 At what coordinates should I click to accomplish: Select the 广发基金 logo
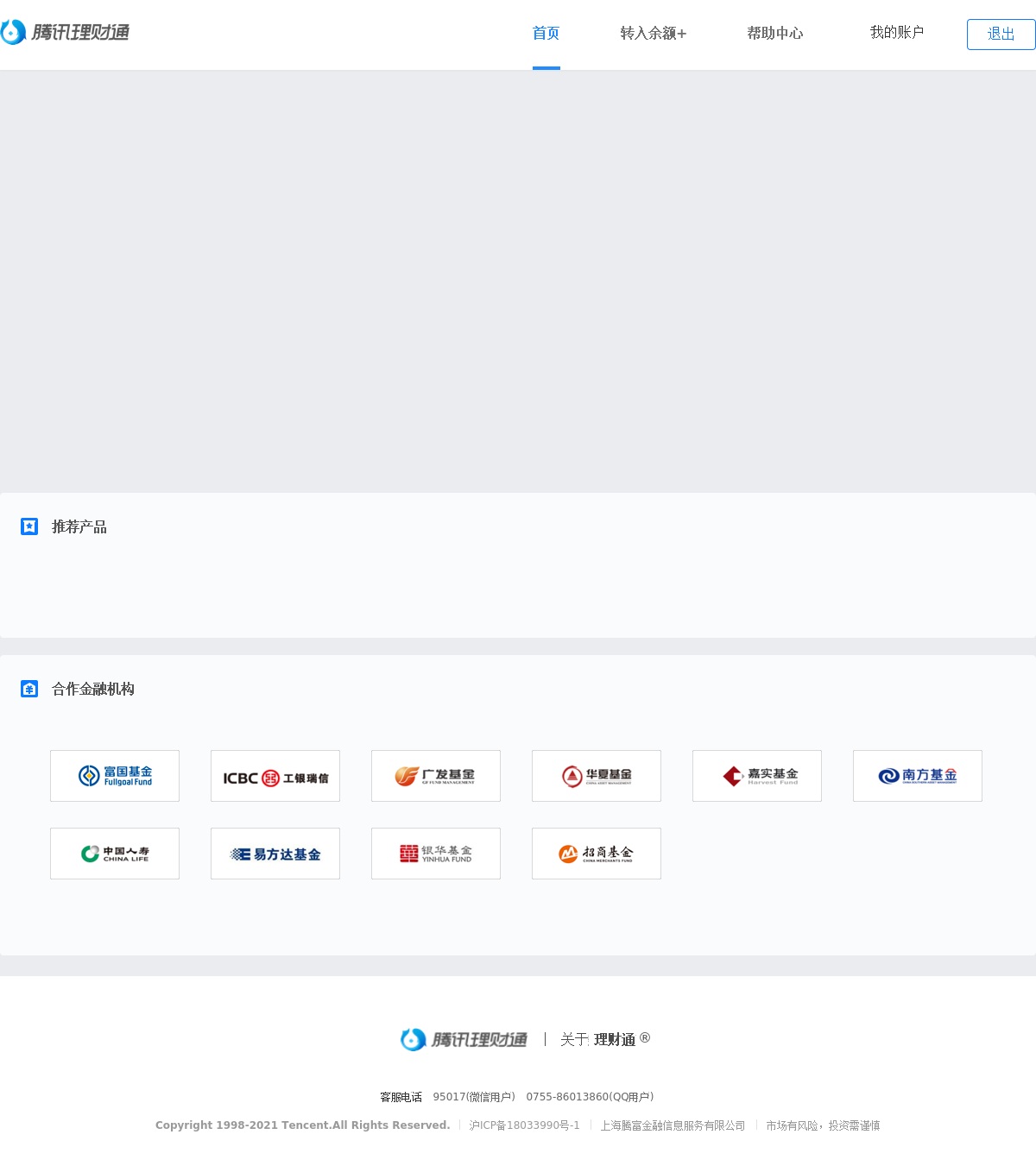[436, 776]
